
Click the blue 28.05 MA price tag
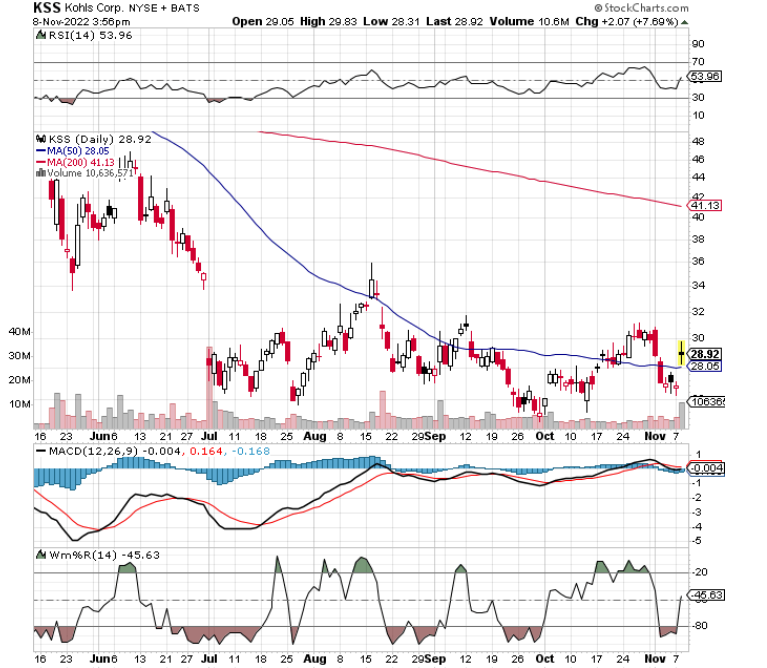[x=705, y=366]
